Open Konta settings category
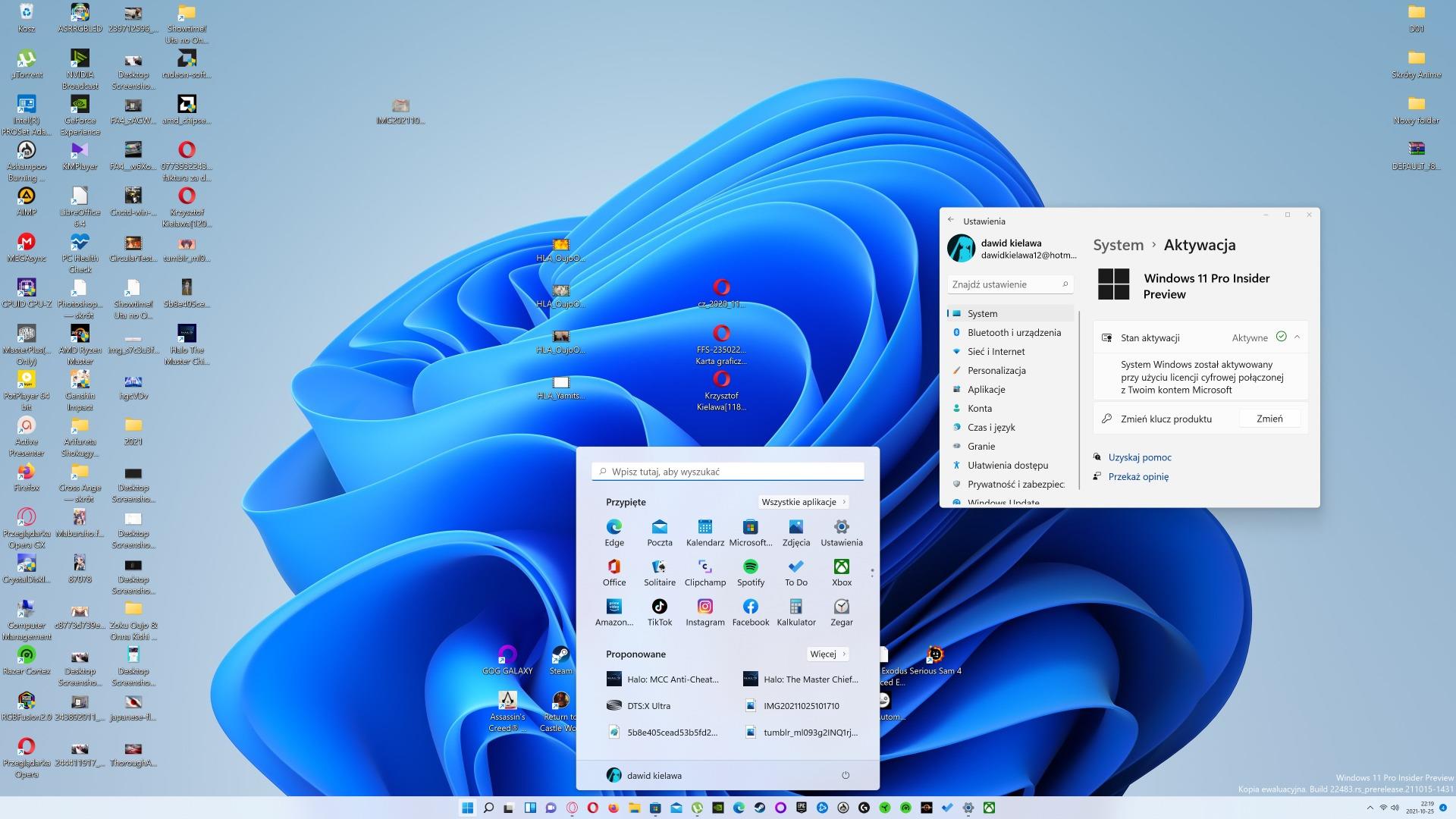The width and height of the screenshot is (1456, 819). pos(1010,408)
